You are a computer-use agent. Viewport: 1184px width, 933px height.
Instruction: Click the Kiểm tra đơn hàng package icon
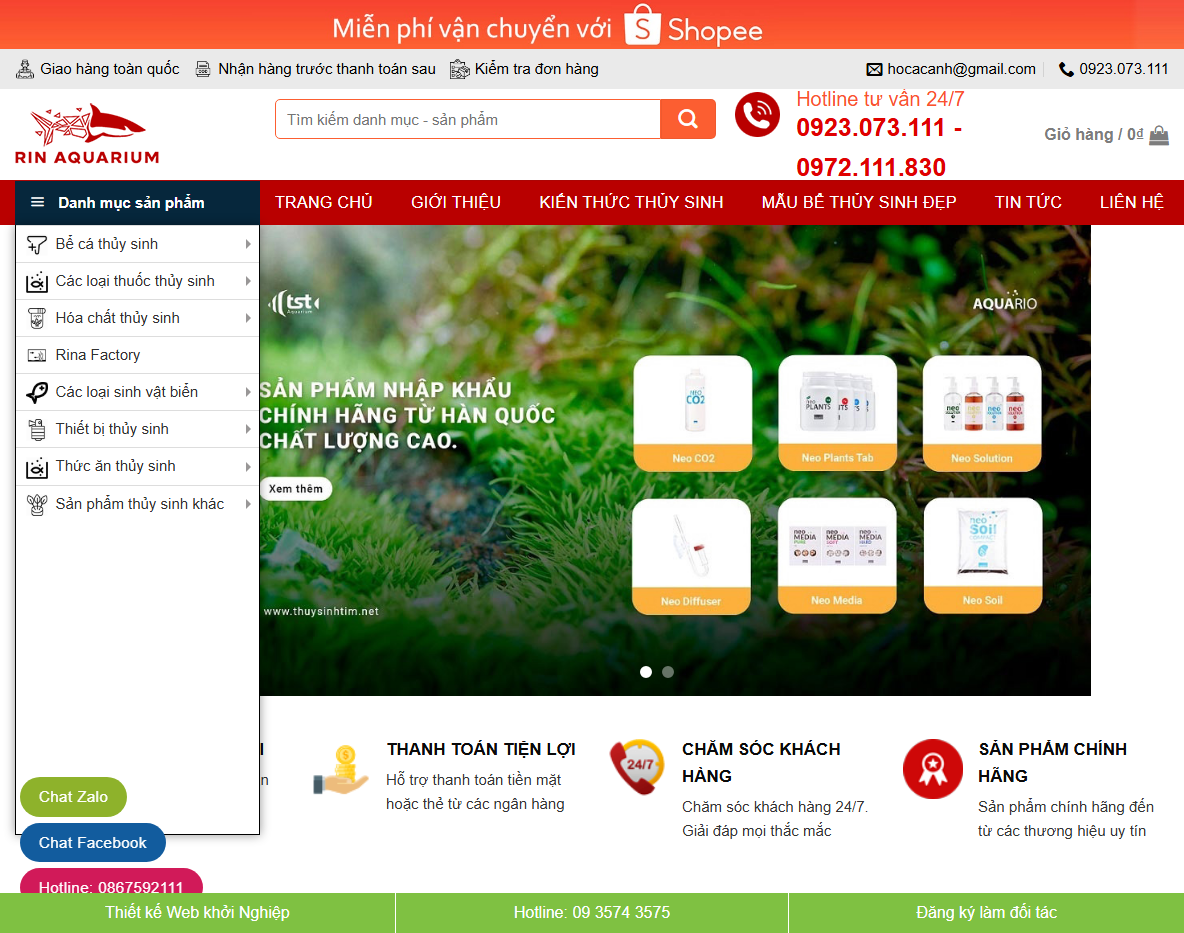click(x=459, y=69)
